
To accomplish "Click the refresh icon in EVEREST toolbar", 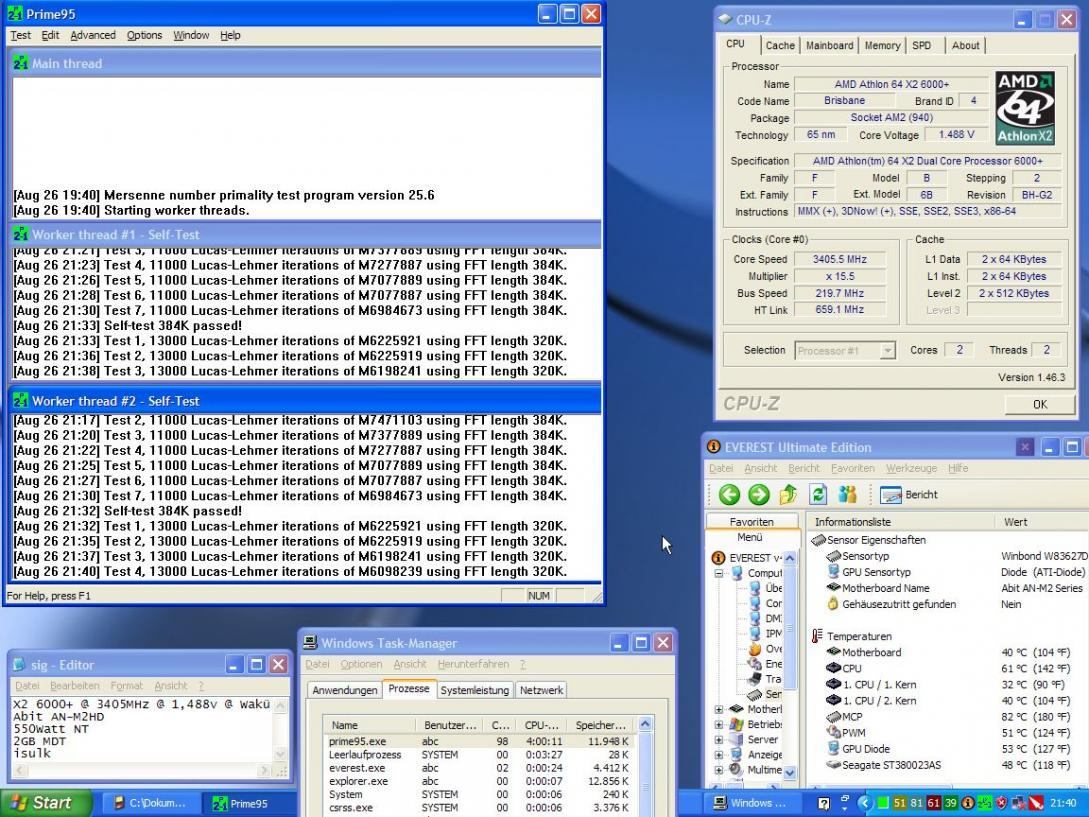I will (818, 495).
